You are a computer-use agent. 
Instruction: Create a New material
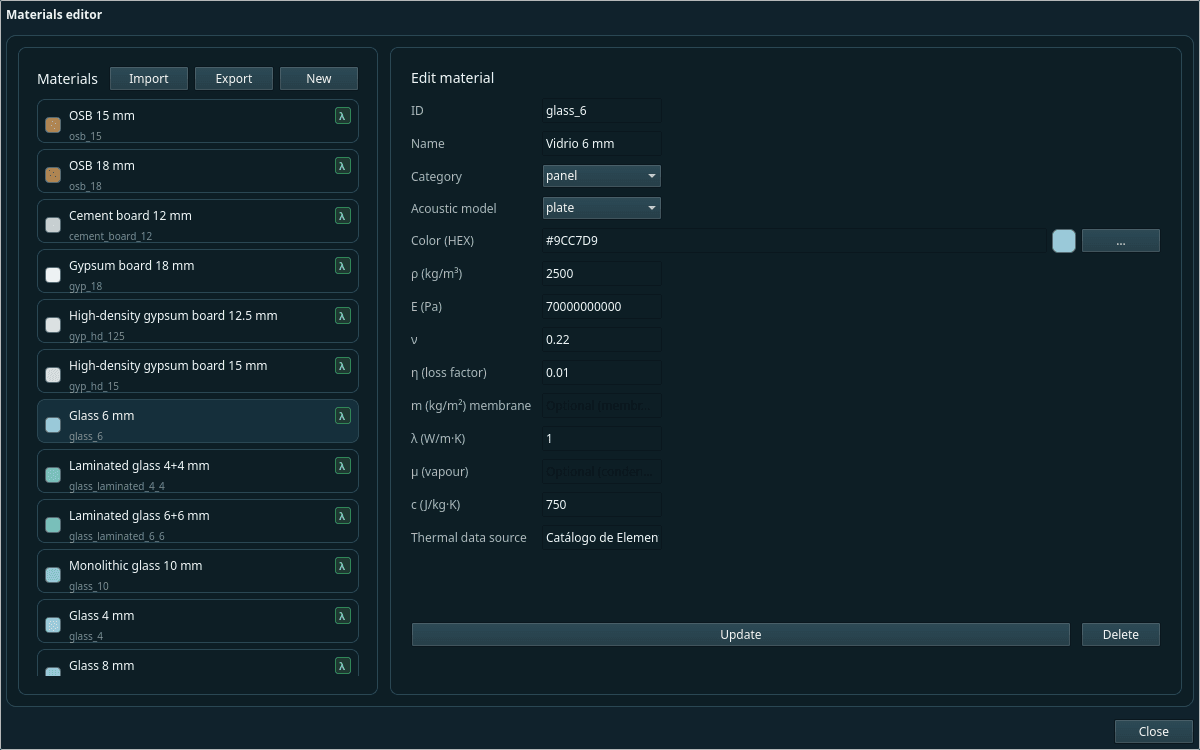pos(319,79)
